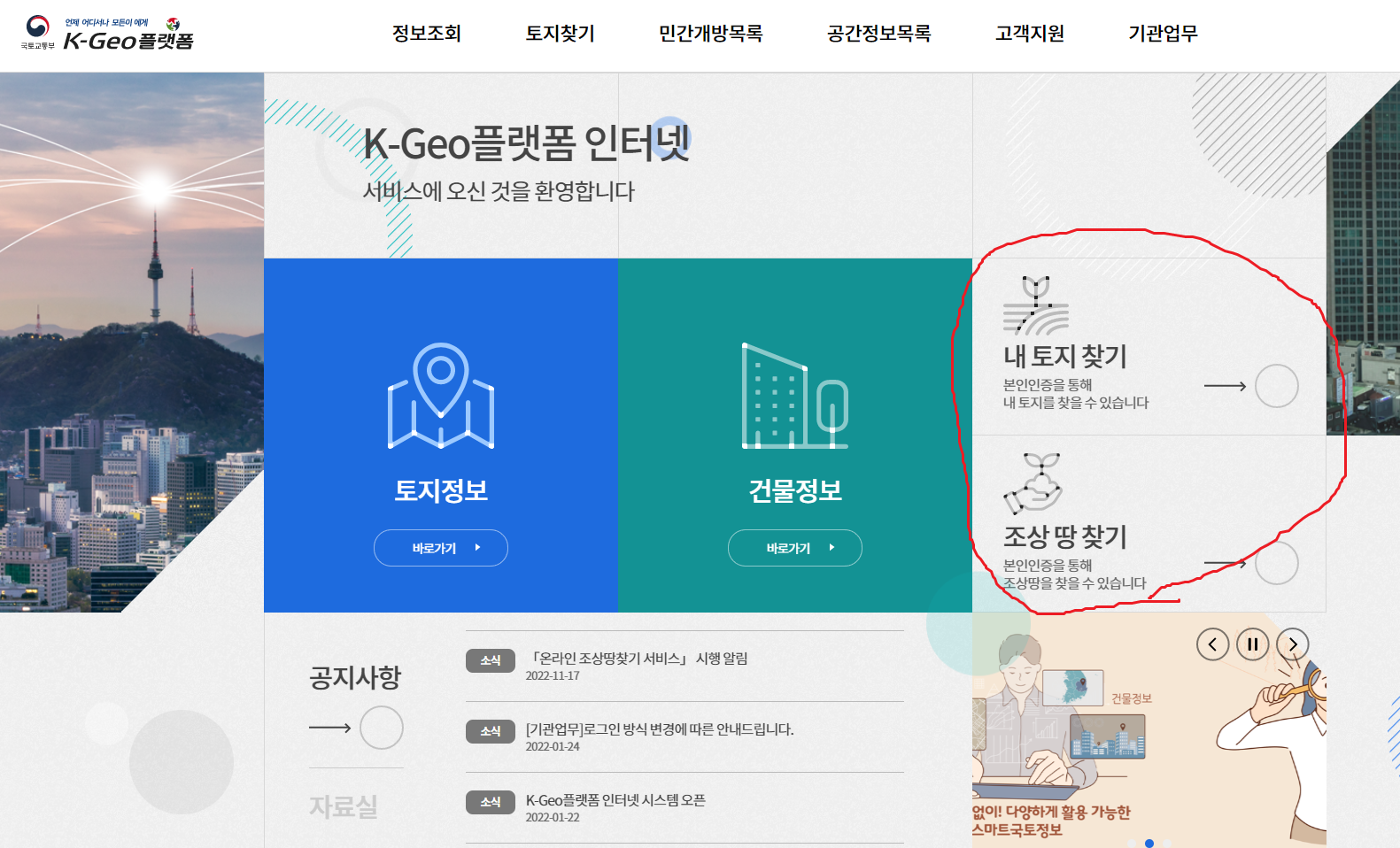
Task: Click the date 2022-11-17 text
Action: coord(553,675)
